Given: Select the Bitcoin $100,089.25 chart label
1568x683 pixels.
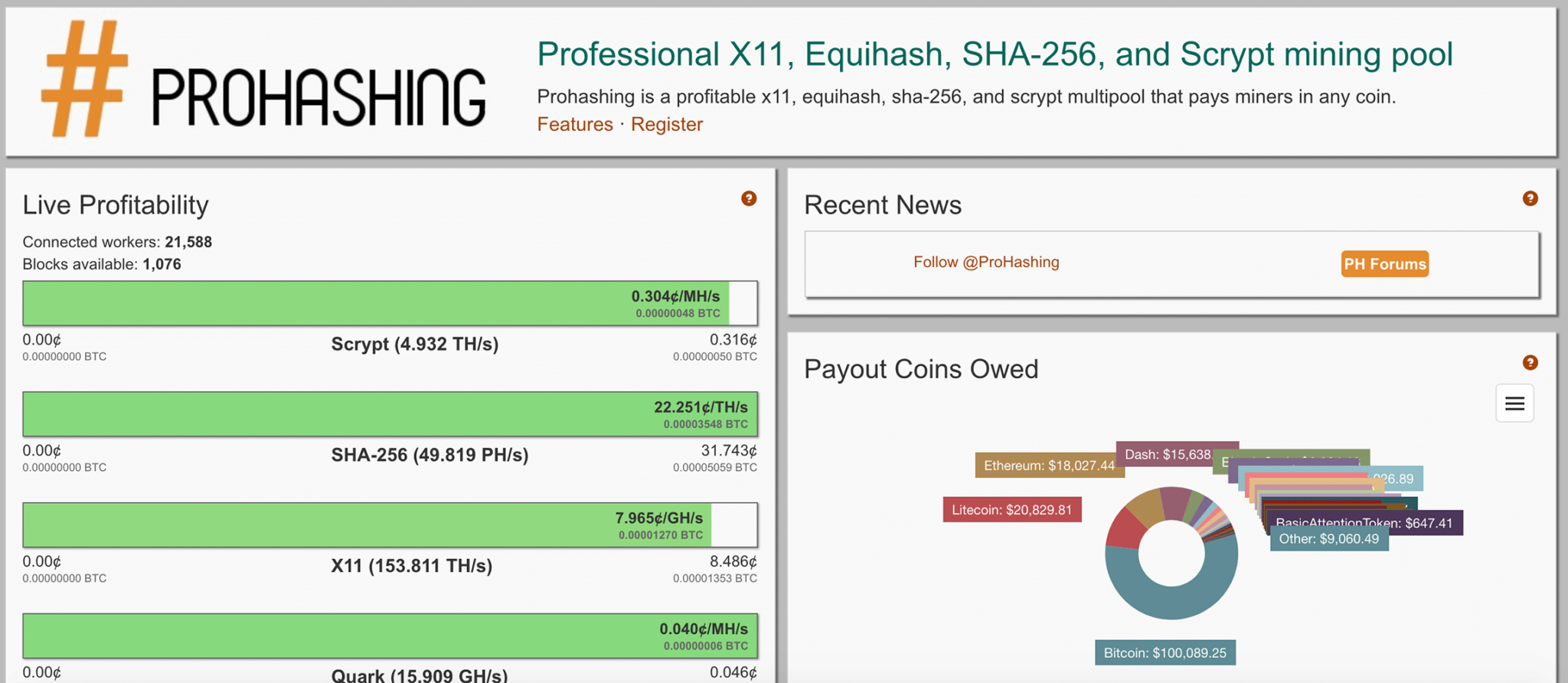Looking at the screenshot, I should [1165, 652].
